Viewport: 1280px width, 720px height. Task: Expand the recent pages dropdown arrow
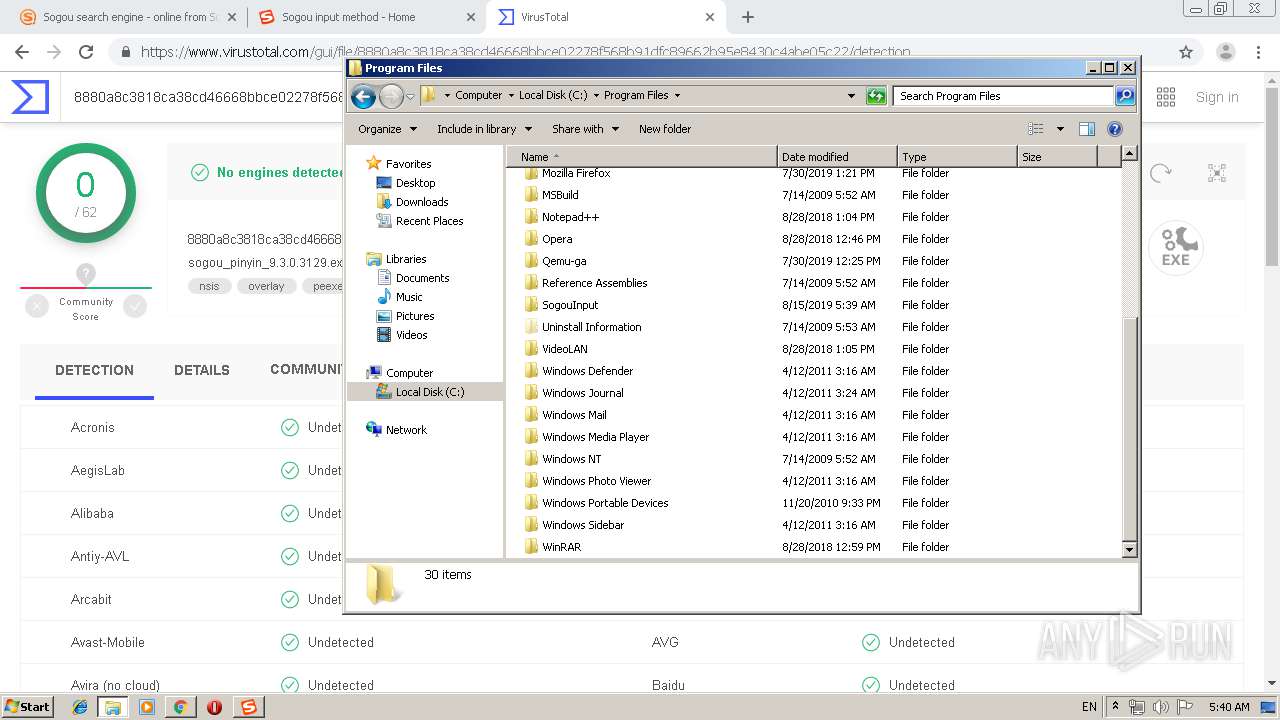[x=410, y=96]
